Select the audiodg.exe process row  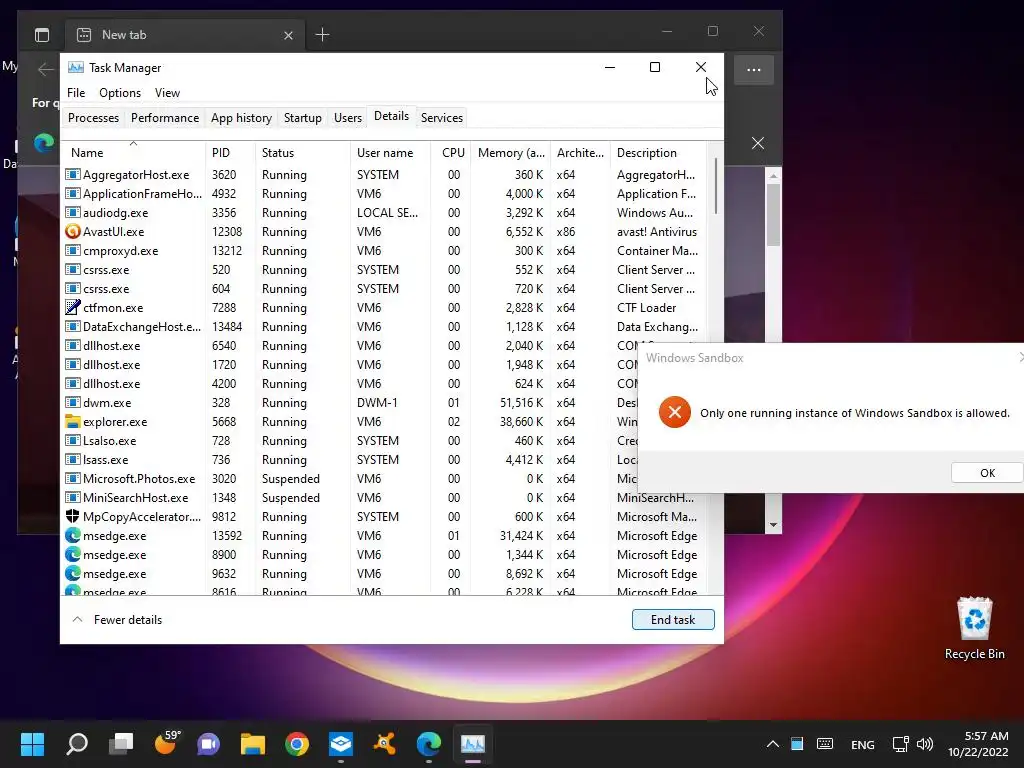pos(384,213)
